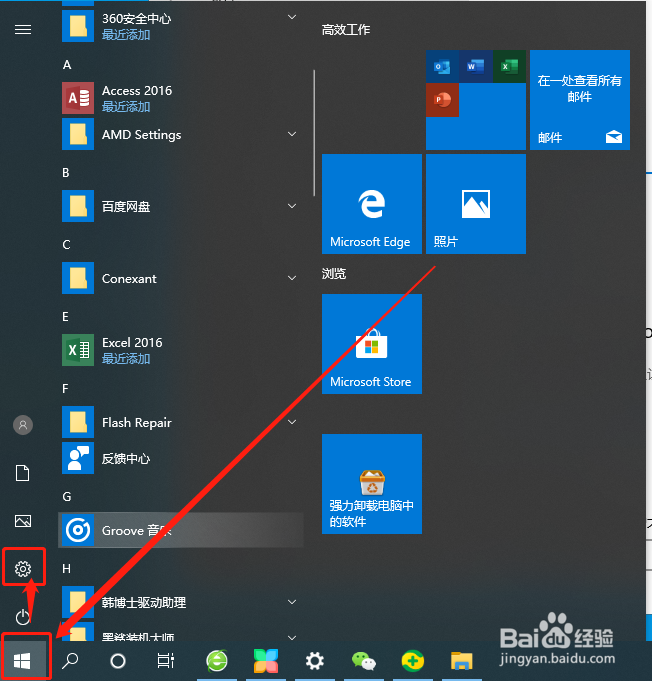Open taskbar search magnifier
Image resolution: width=652 pixels, height=681 pixels.
(70, 661)
